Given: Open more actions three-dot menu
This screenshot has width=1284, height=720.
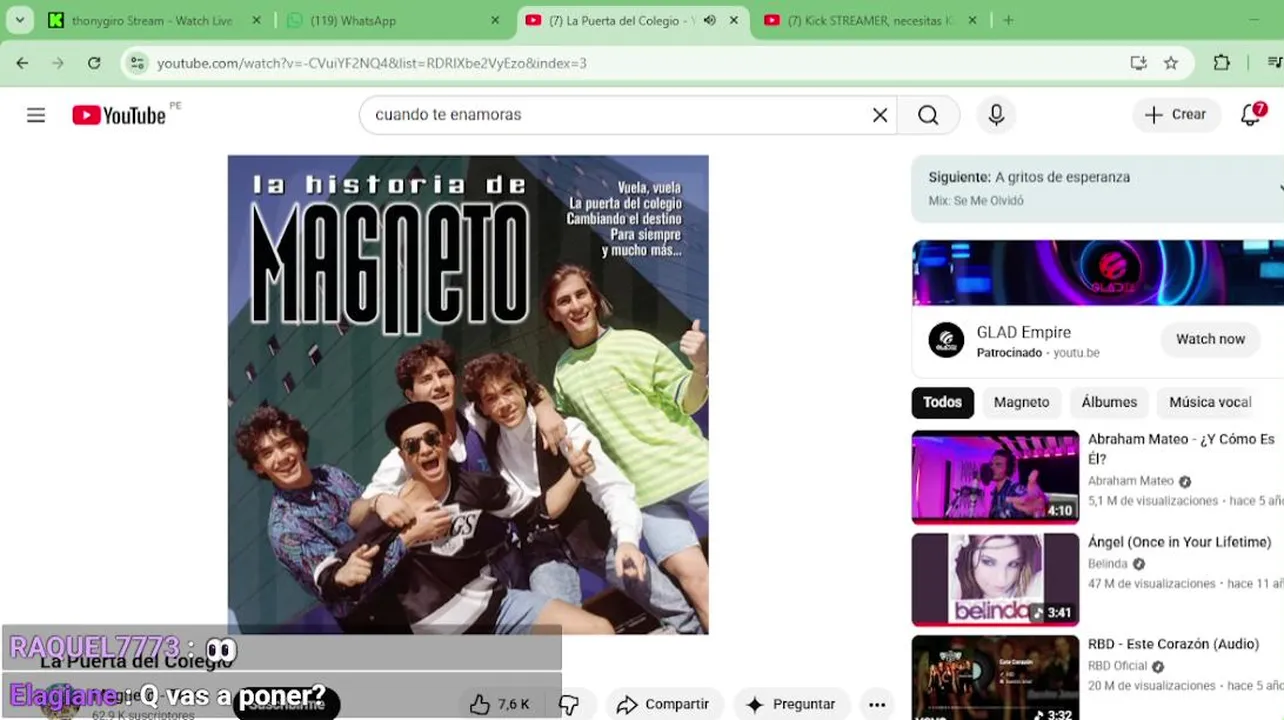Looking at the screenshot, I should coord(877,704).
